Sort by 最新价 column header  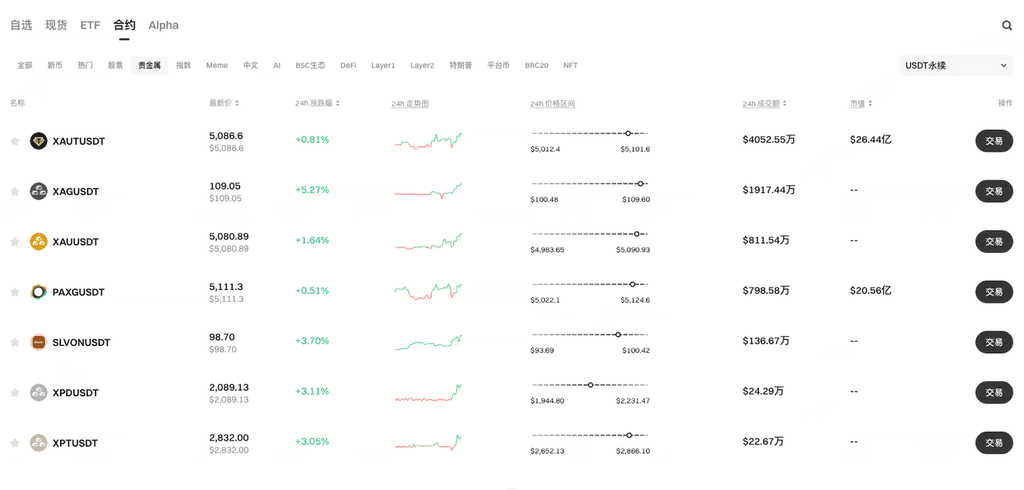point(224,103)
